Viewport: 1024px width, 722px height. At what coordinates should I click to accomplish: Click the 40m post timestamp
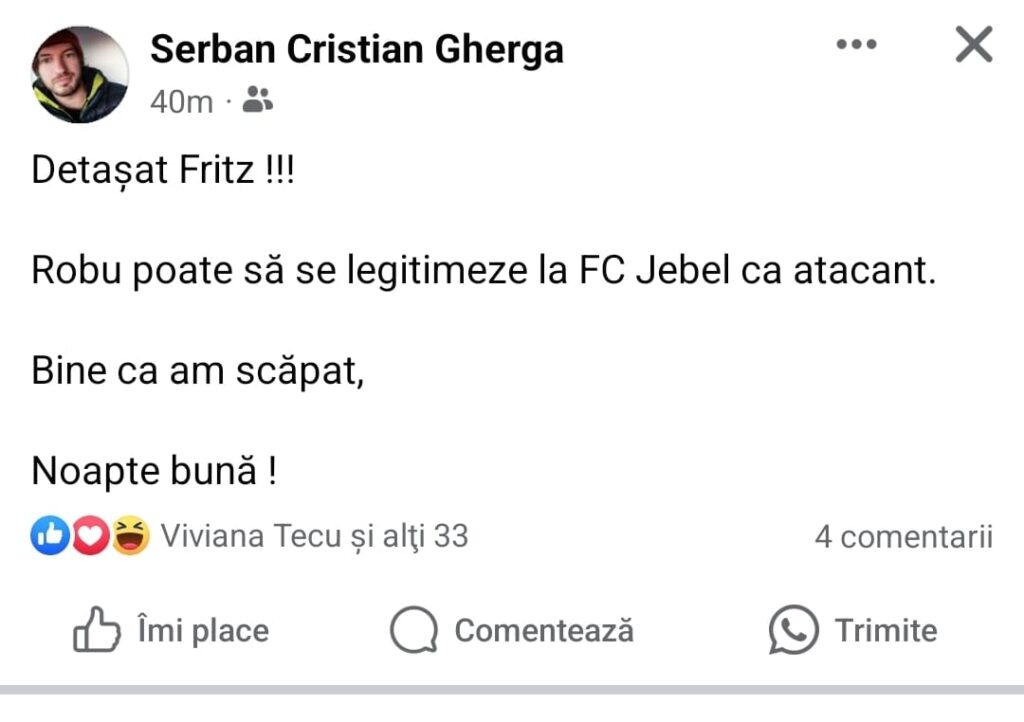pyautogui.click(x=181, y=101)
